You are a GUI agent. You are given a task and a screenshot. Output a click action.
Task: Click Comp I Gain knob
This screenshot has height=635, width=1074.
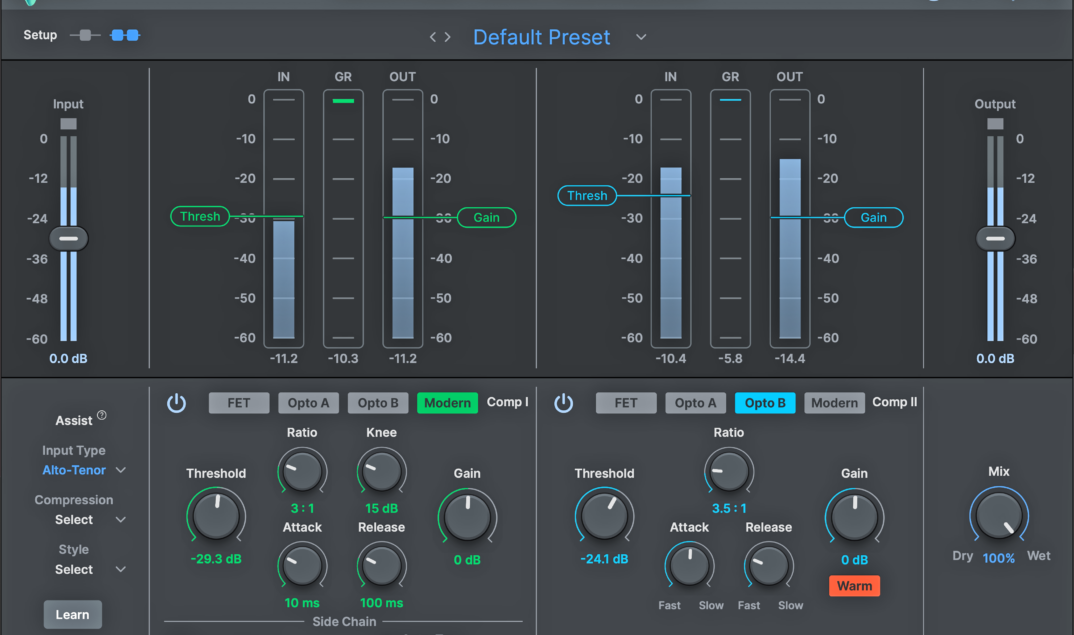[467, 516]
